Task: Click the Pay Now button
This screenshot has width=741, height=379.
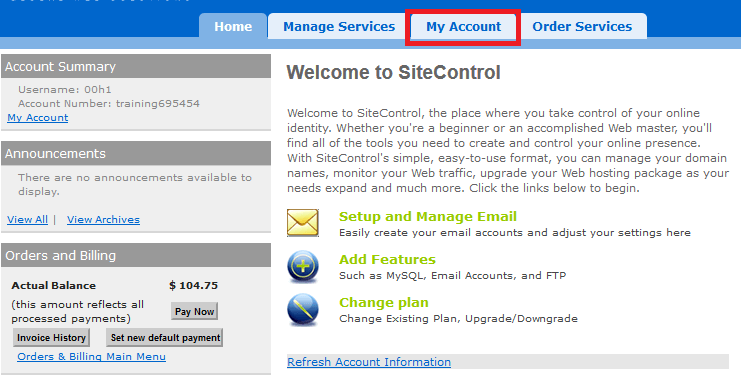Action: tap(194, 311)
